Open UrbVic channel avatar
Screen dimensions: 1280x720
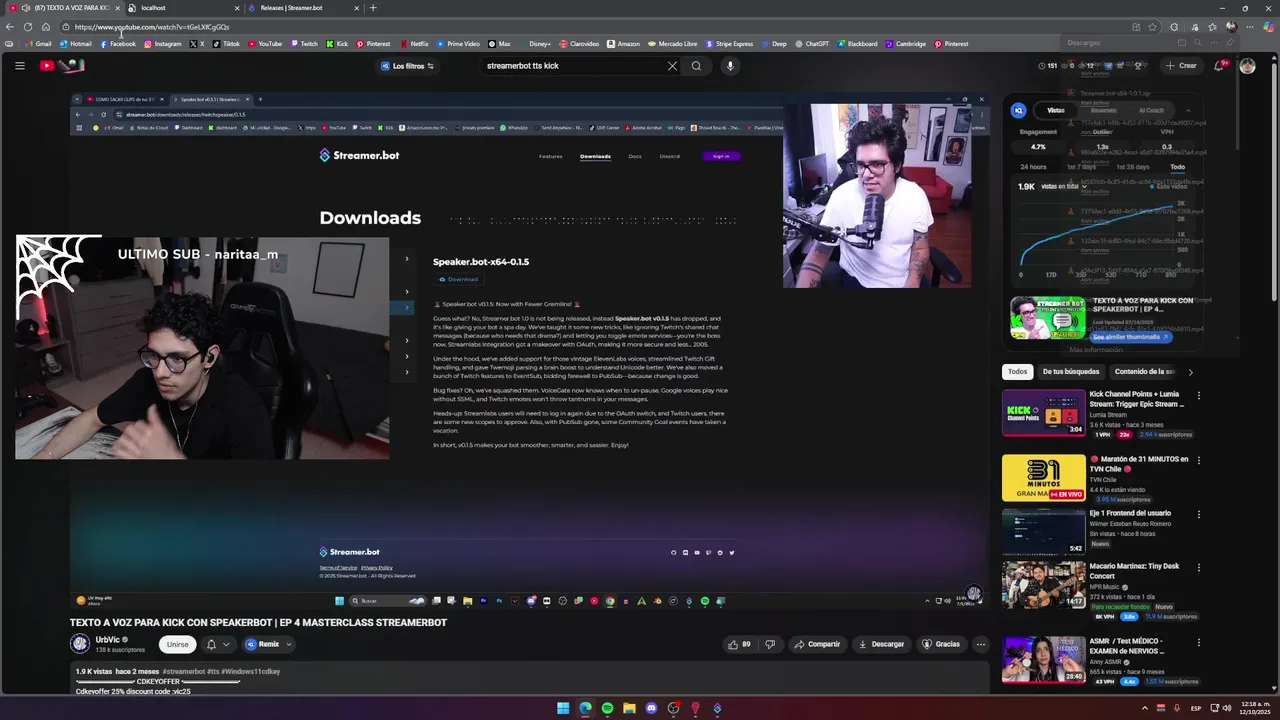(x=80, y=644)
